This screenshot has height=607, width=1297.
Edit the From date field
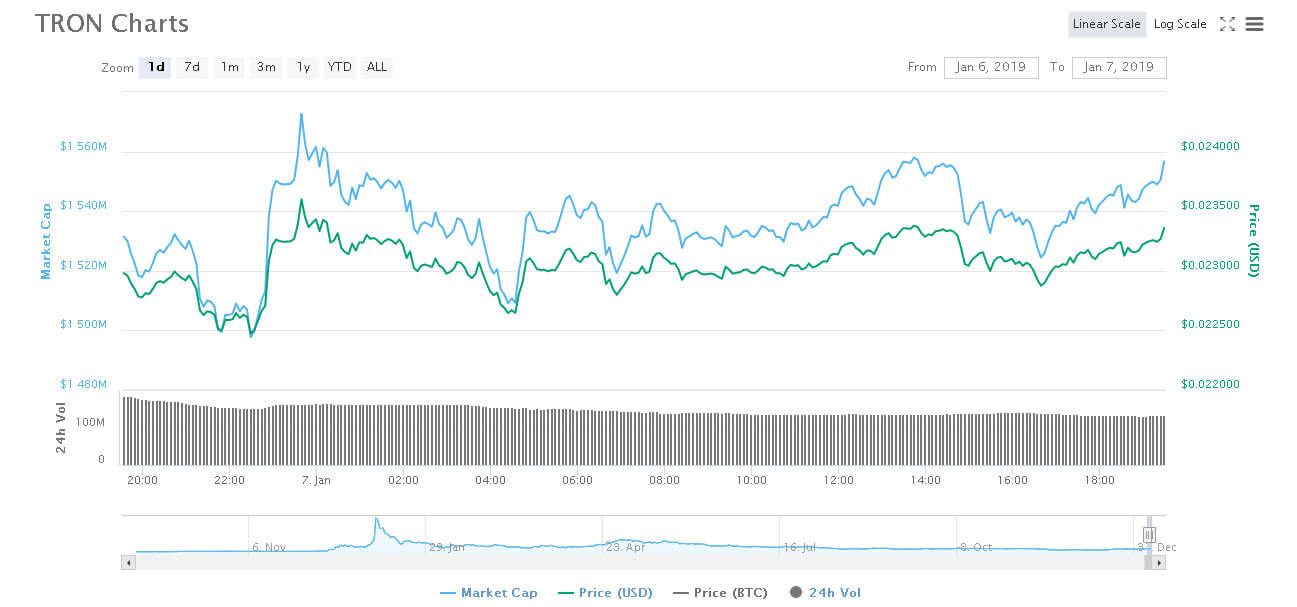(991, 67)
